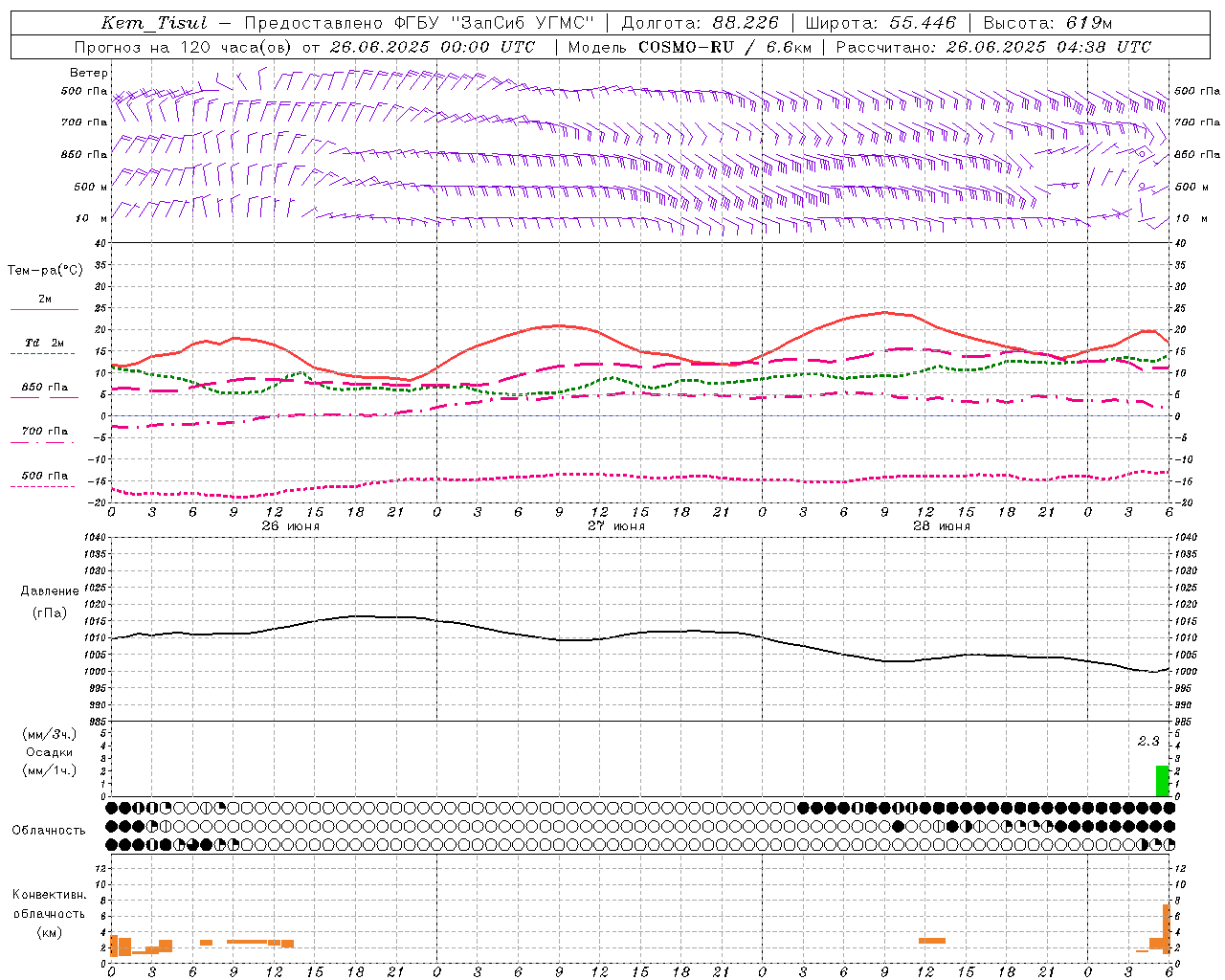The width and height of the screenshot is (1225, 980).
Task: Click the 2.3 precipitation value
Action: tap(1147, 741)
